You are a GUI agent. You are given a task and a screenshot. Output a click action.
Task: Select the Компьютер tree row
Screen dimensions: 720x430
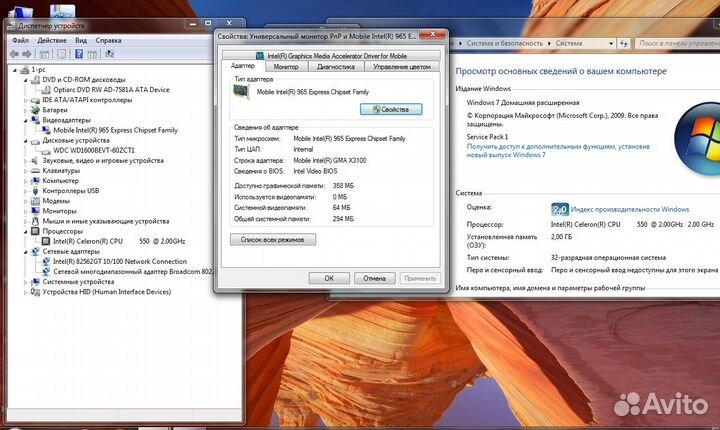61,181
